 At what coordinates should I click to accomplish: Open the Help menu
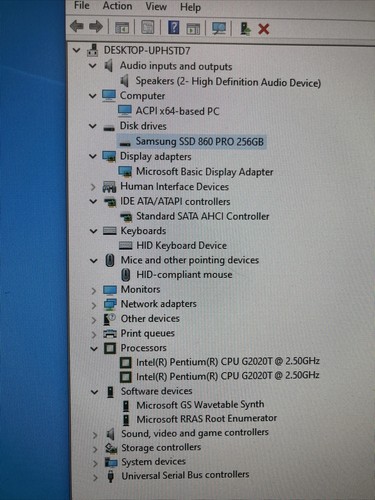[x=190, y=7]
